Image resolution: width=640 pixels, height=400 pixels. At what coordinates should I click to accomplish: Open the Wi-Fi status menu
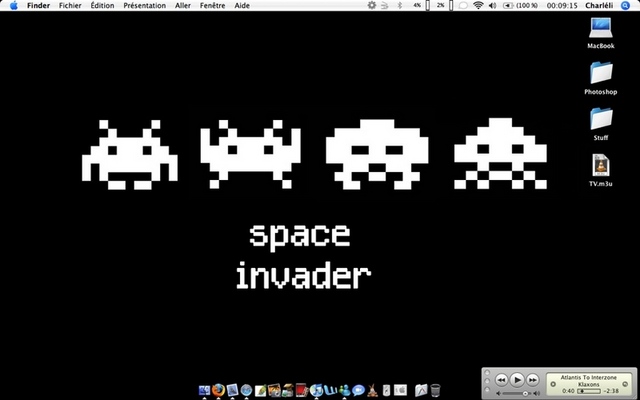point(478,6)
